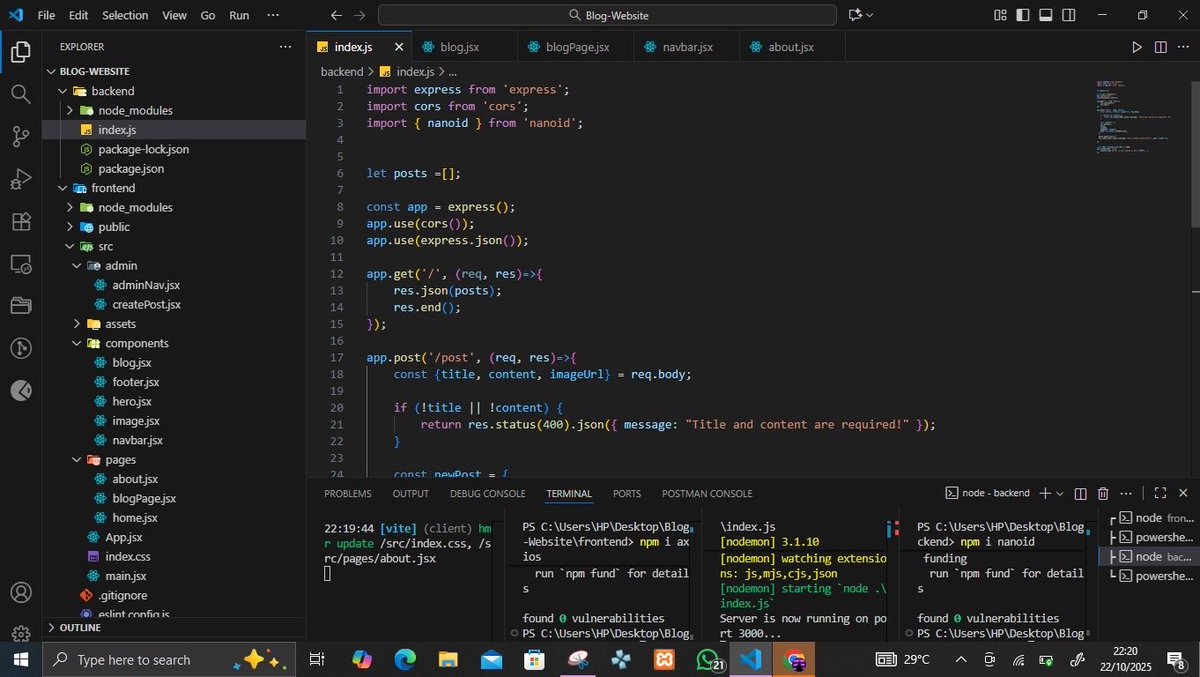Screen dimensions: 1200x677
Task: Click the editor vertical scrollbar
Action: [1194, 155]
